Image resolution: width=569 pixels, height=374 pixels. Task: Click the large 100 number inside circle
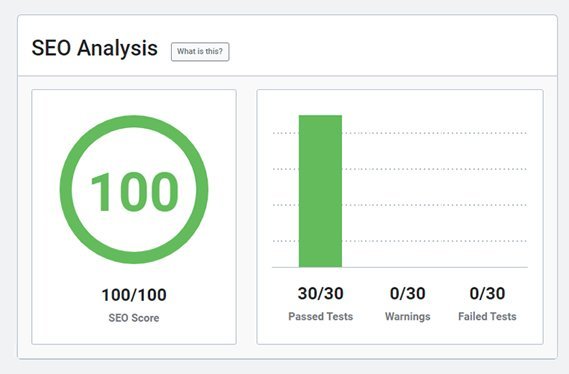pyautogui.click(x=134, y=191)
